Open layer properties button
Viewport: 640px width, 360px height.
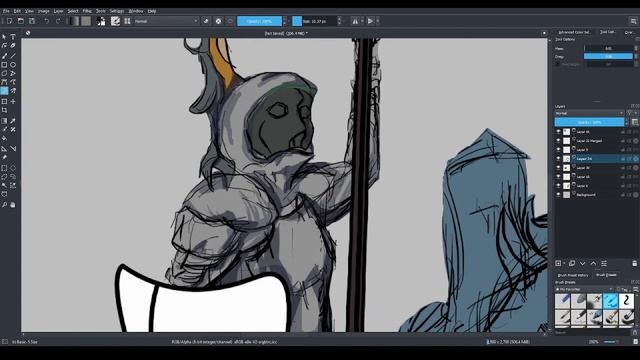click(x=604, y=263)
